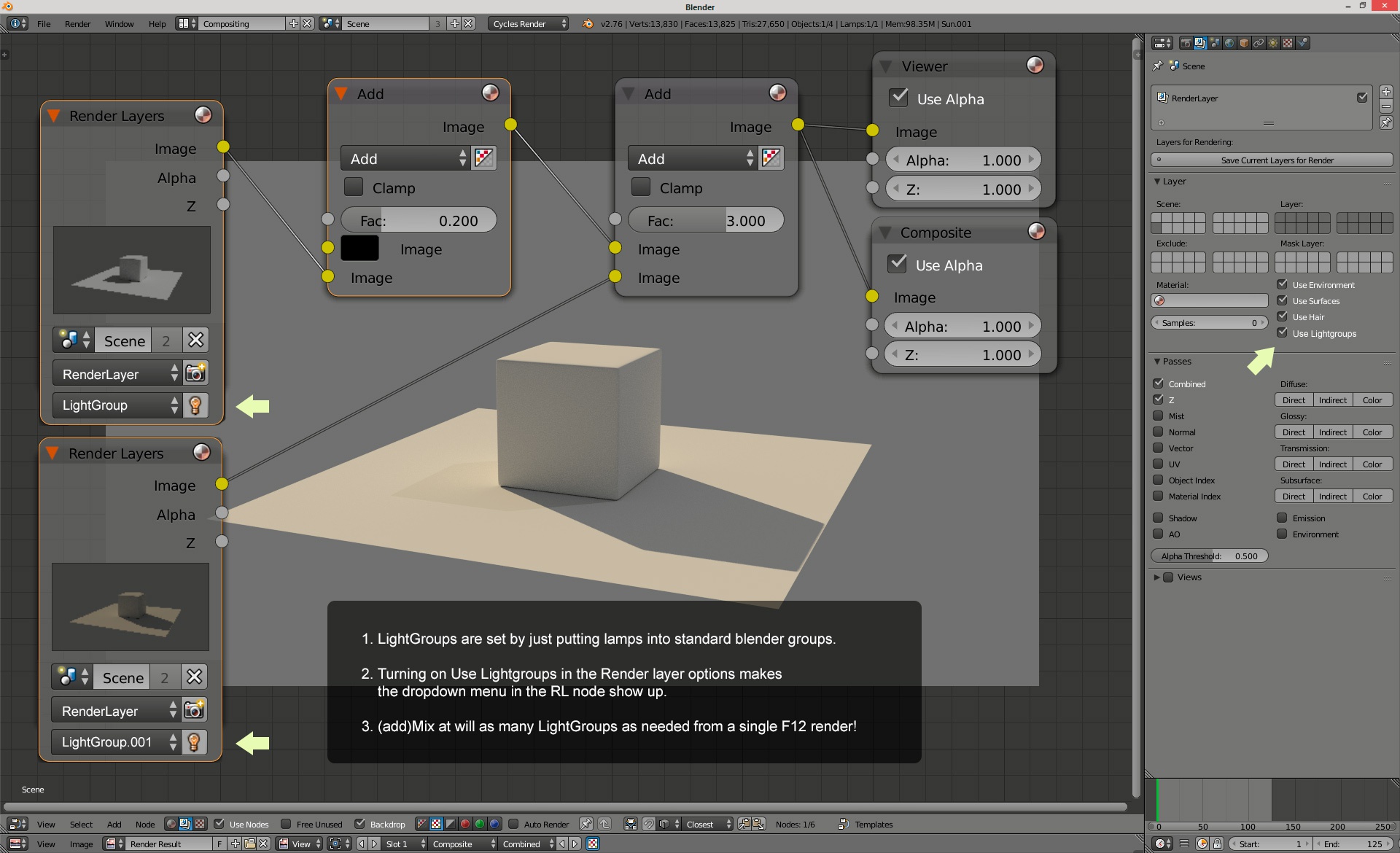The width and height of the screenshot is (1400, 853).
Task: Open the Cycles Render engine dropdown
Action: click(529, 23)
